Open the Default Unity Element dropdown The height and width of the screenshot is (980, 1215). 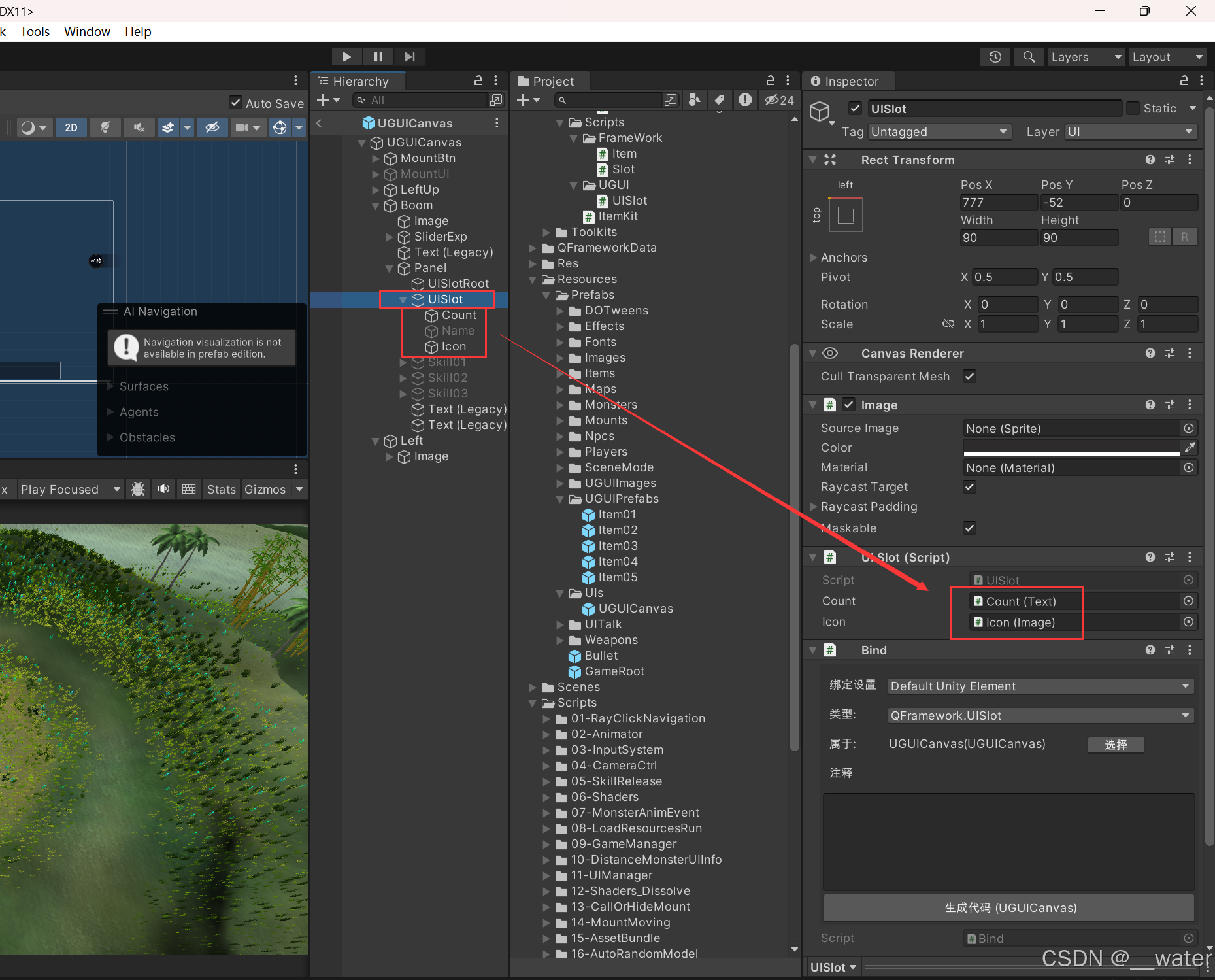pos(1040,686)
